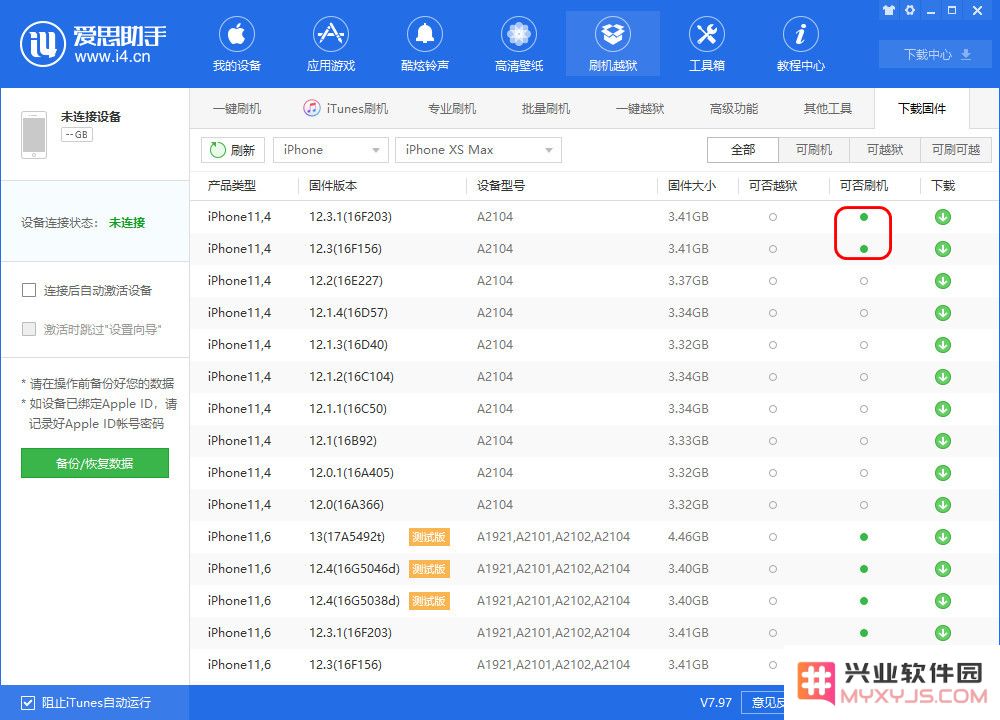
Task: Click the 未连接 connection status text
Action: coord(127,223)
